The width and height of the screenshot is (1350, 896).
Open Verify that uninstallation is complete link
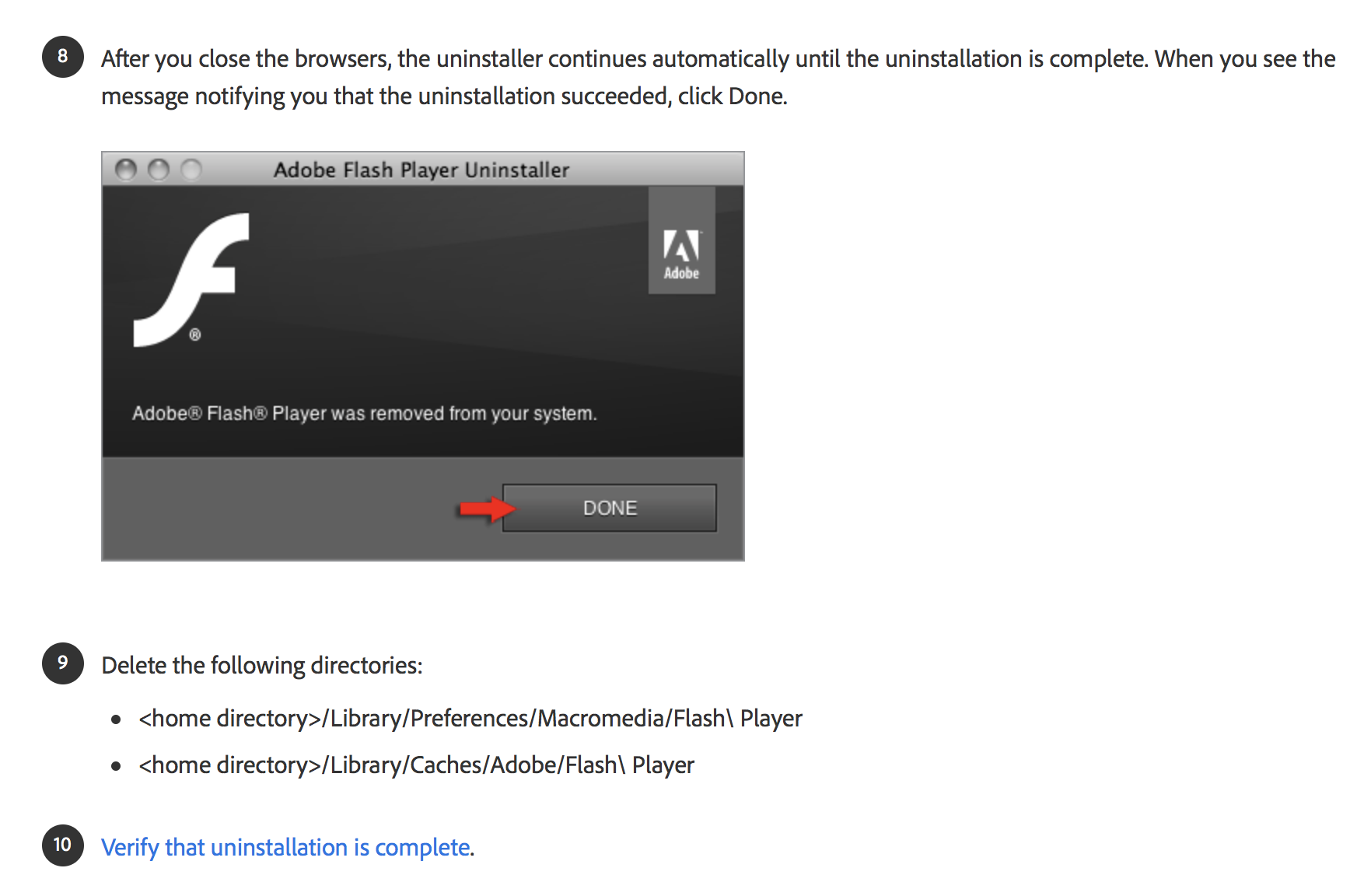(x=286, y=847)
